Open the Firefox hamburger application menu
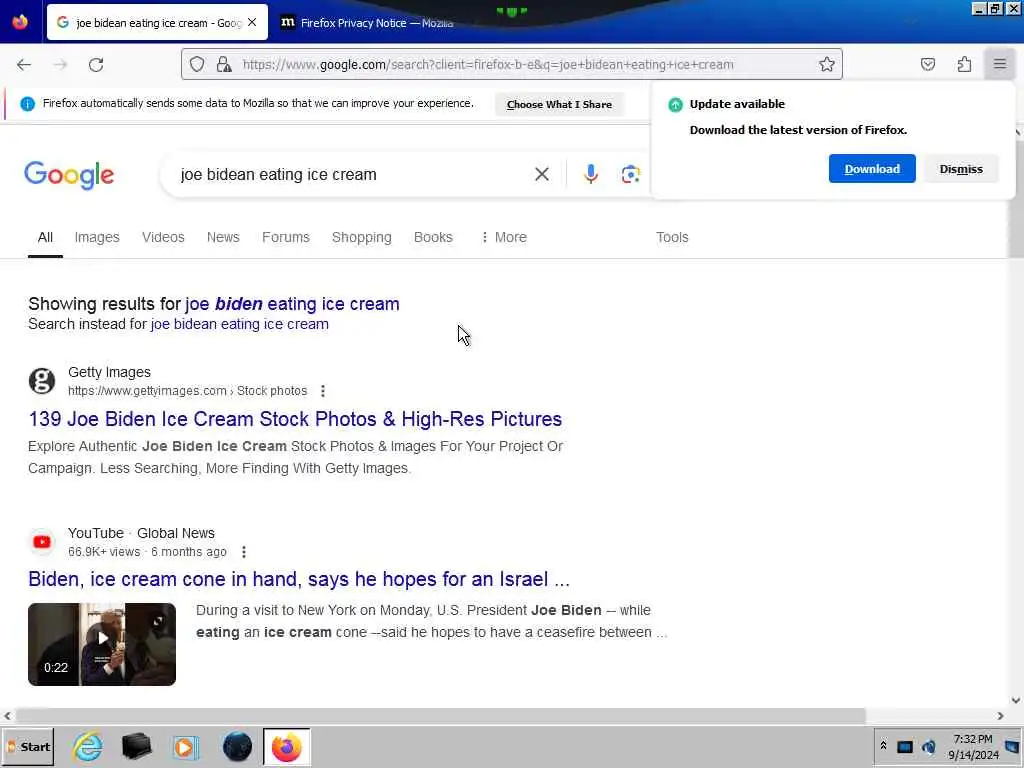This screenshot has height=768, width=1024. point(1000,64)
